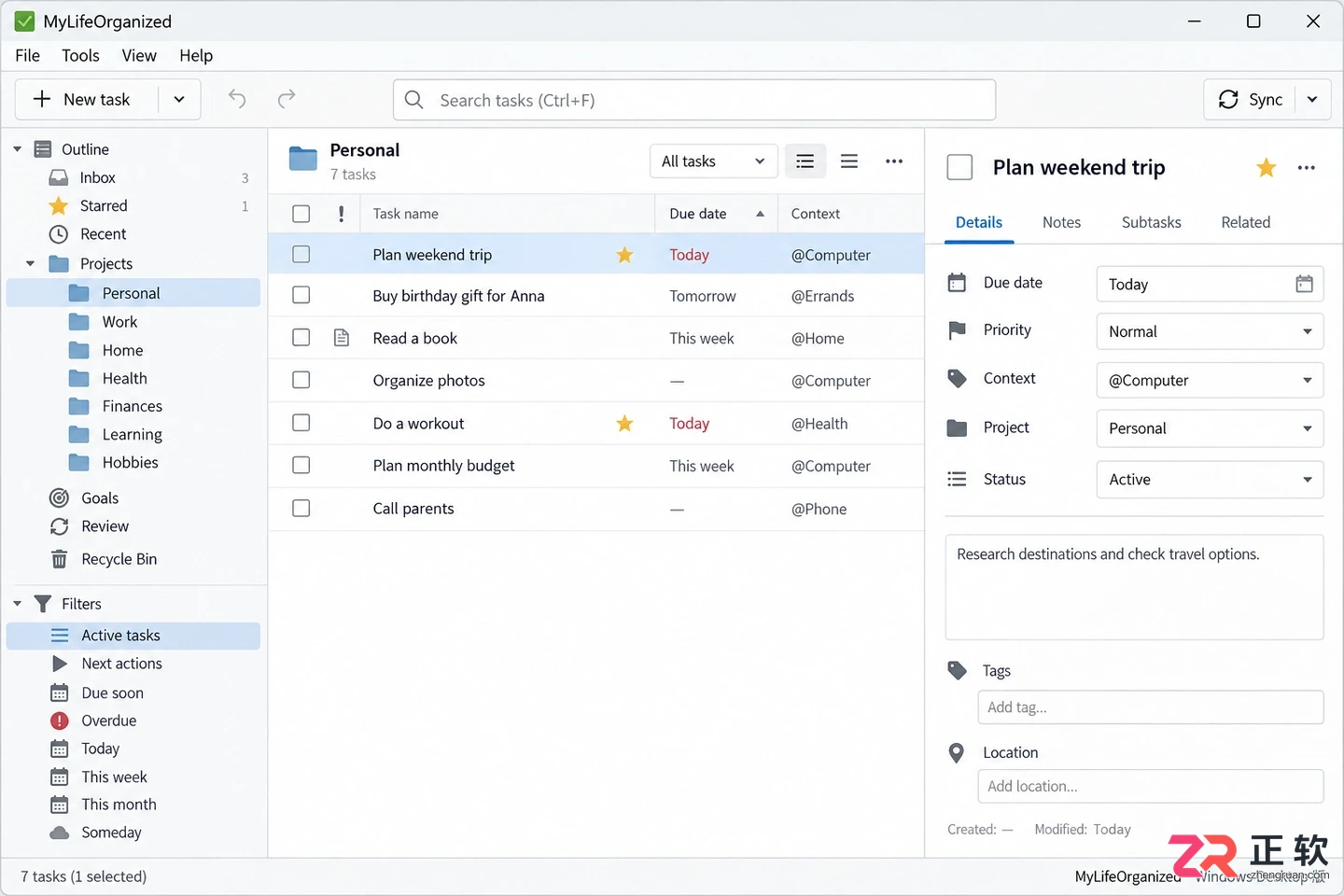The image size is (1344, 896).
Task: Collapse the Filters section
Action: [x=18, y=604]
